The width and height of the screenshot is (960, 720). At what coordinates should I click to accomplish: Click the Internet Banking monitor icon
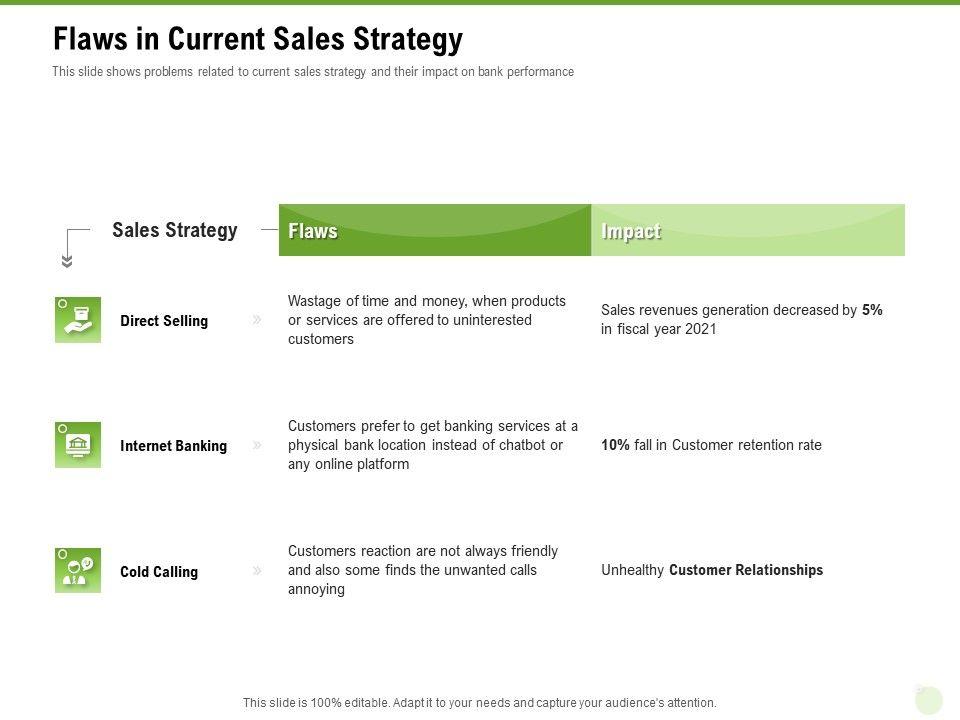pos(78,445)
